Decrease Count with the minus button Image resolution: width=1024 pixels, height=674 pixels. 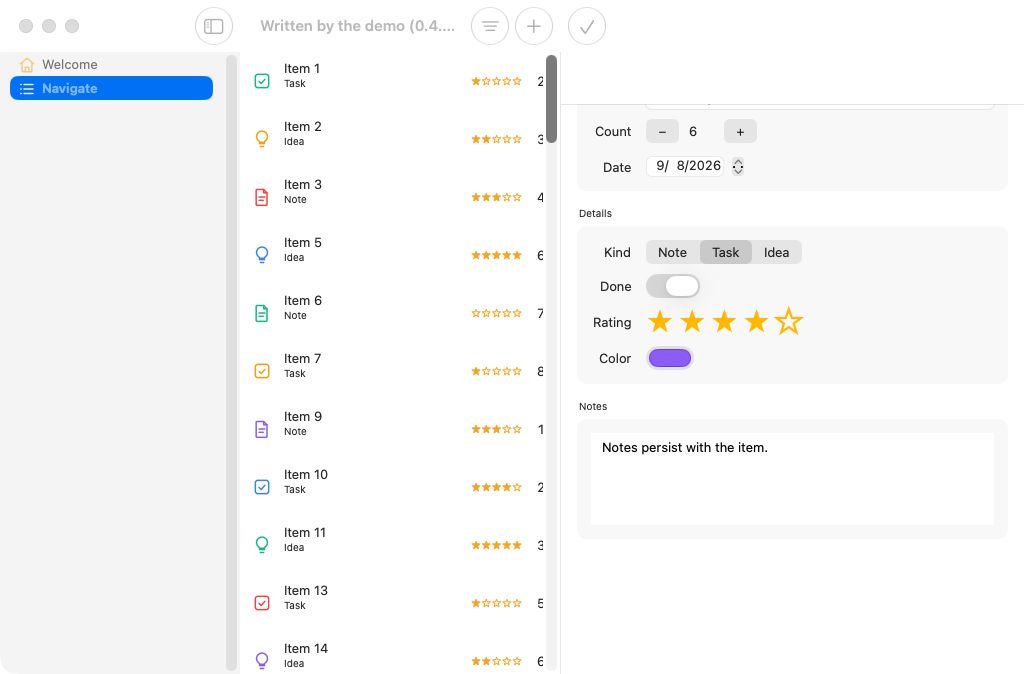[662, 132]
